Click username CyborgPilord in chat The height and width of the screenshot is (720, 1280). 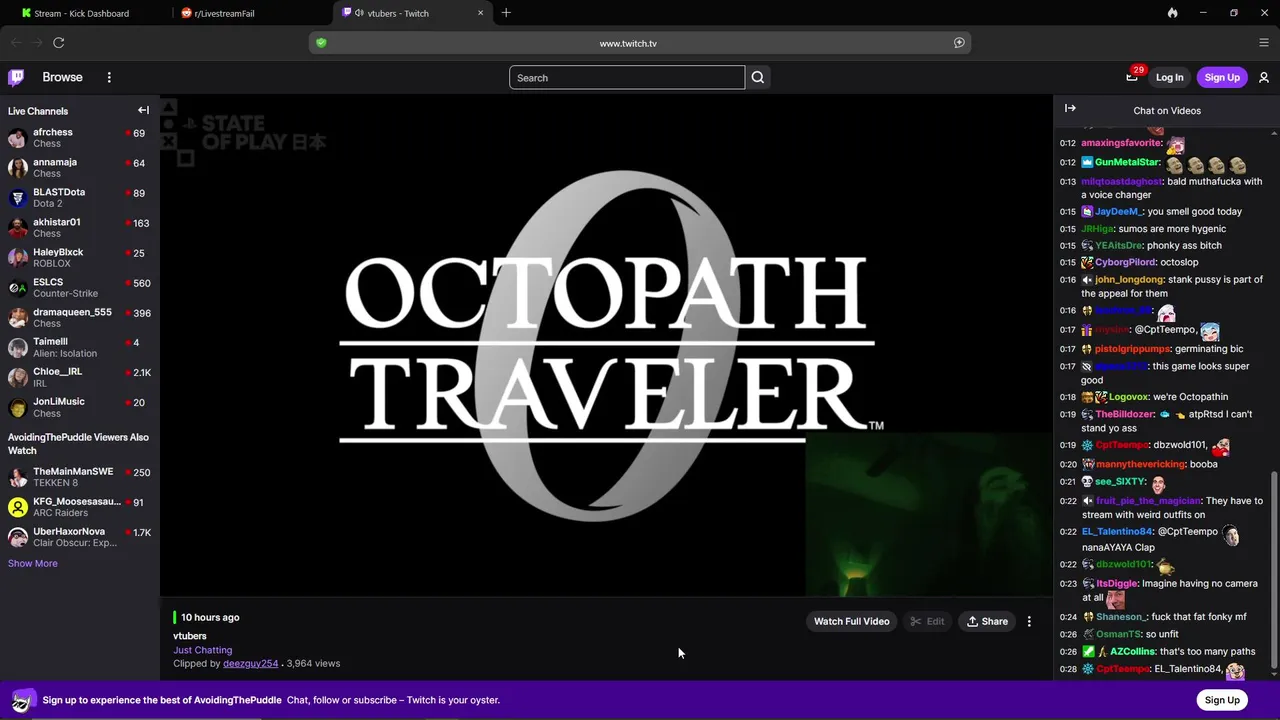point(1125,262)
